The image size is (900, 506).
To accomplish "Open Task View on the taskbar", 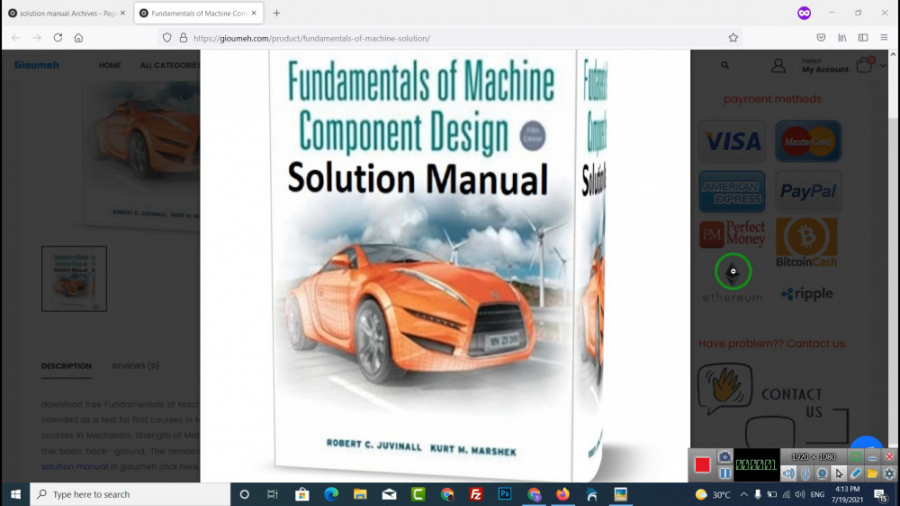I will click(x=273, y=494).
